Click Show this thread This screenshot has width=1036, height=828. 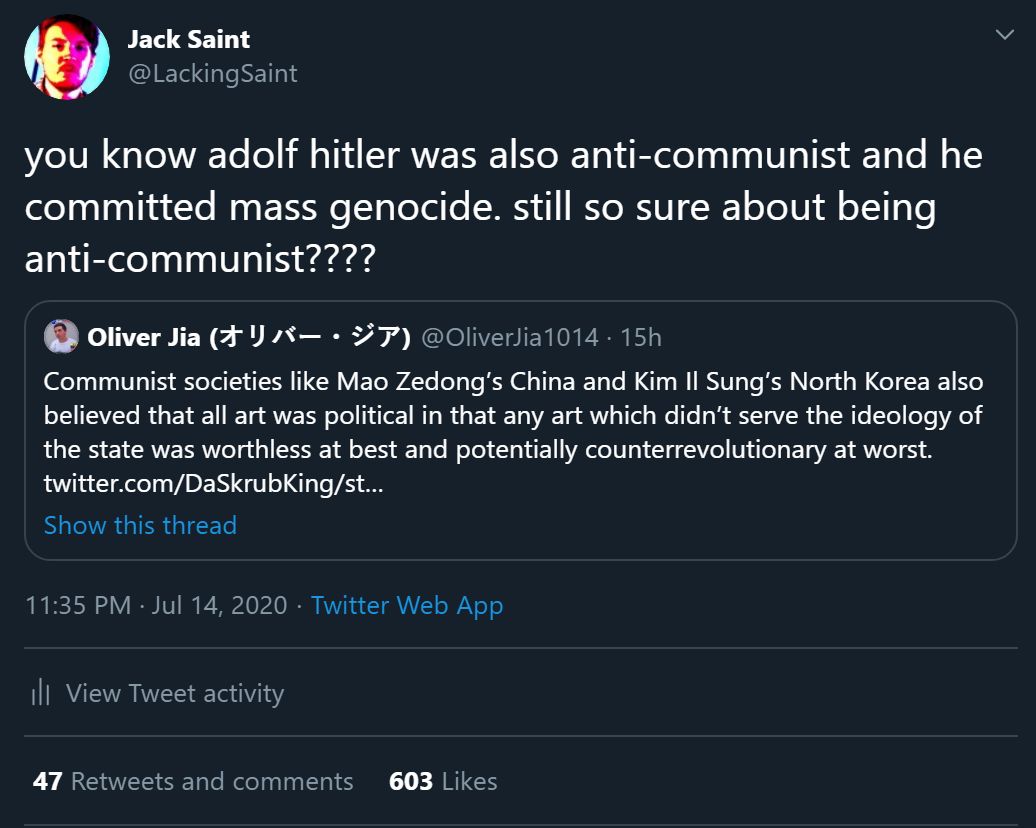tap(140, 525)
